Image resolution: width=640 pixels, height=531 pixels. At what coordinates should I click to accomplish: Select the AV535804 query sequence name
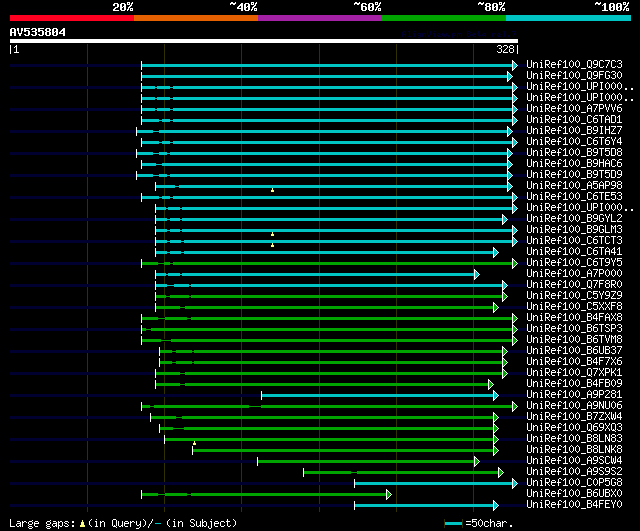pyautogui.click(x=38, y=32)
